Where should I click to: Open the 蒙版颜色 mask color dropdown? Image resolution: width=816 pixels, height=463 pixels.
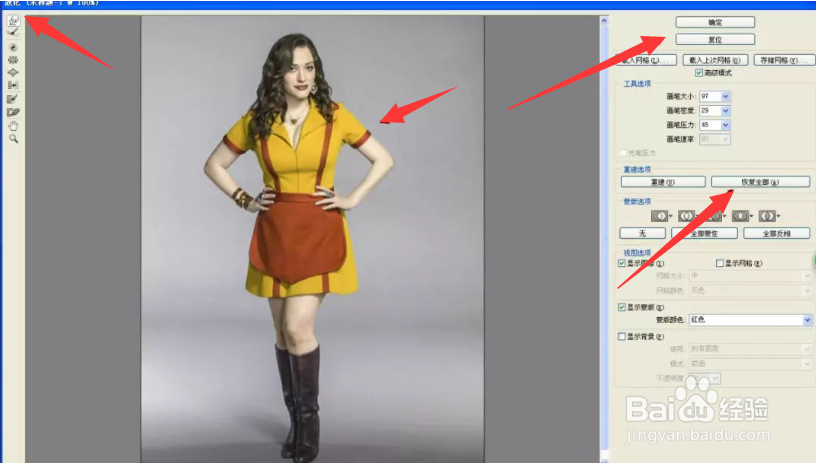(x=750, y=320)
